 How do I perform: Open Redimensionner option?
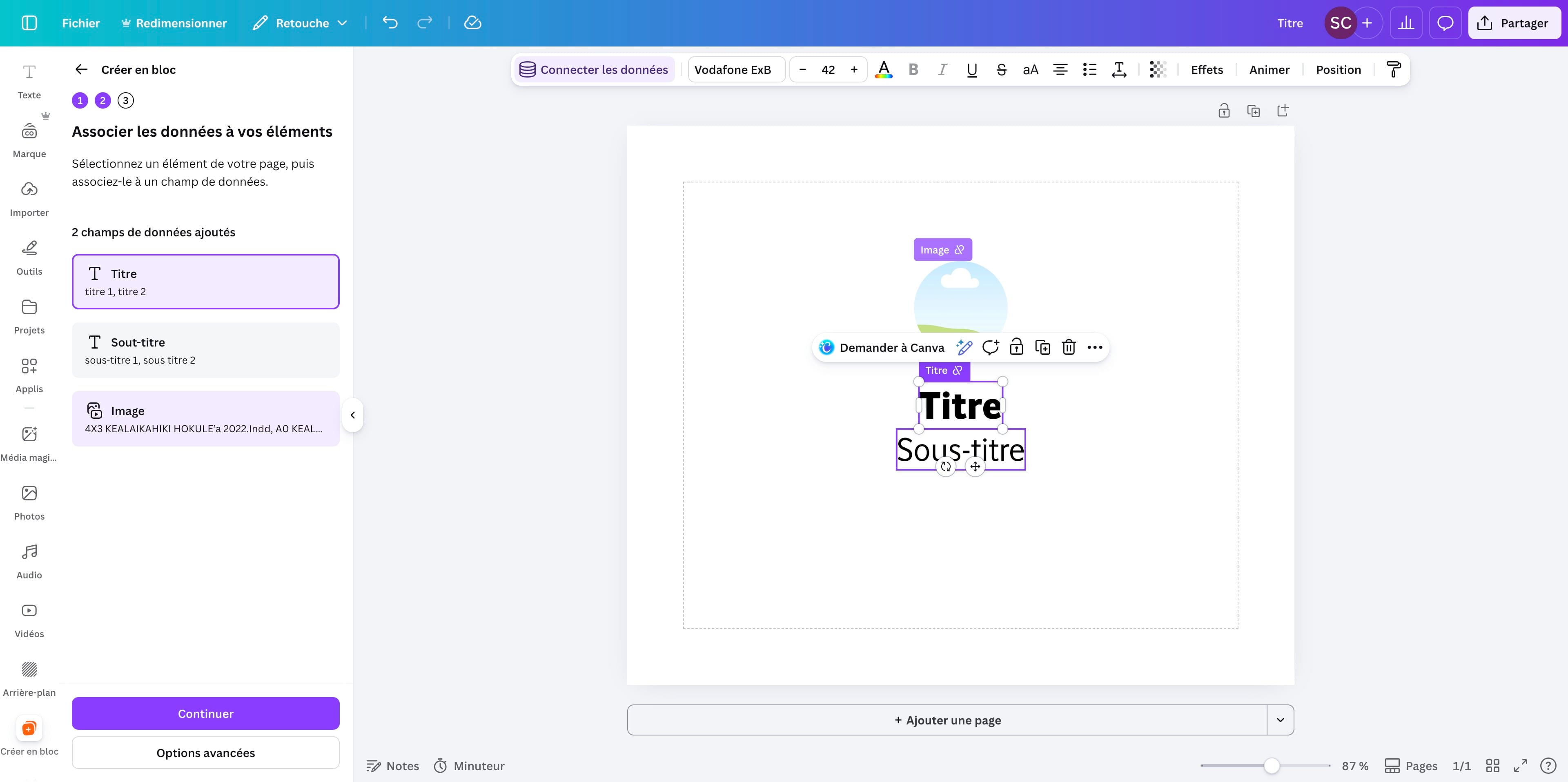coord(174,23)
